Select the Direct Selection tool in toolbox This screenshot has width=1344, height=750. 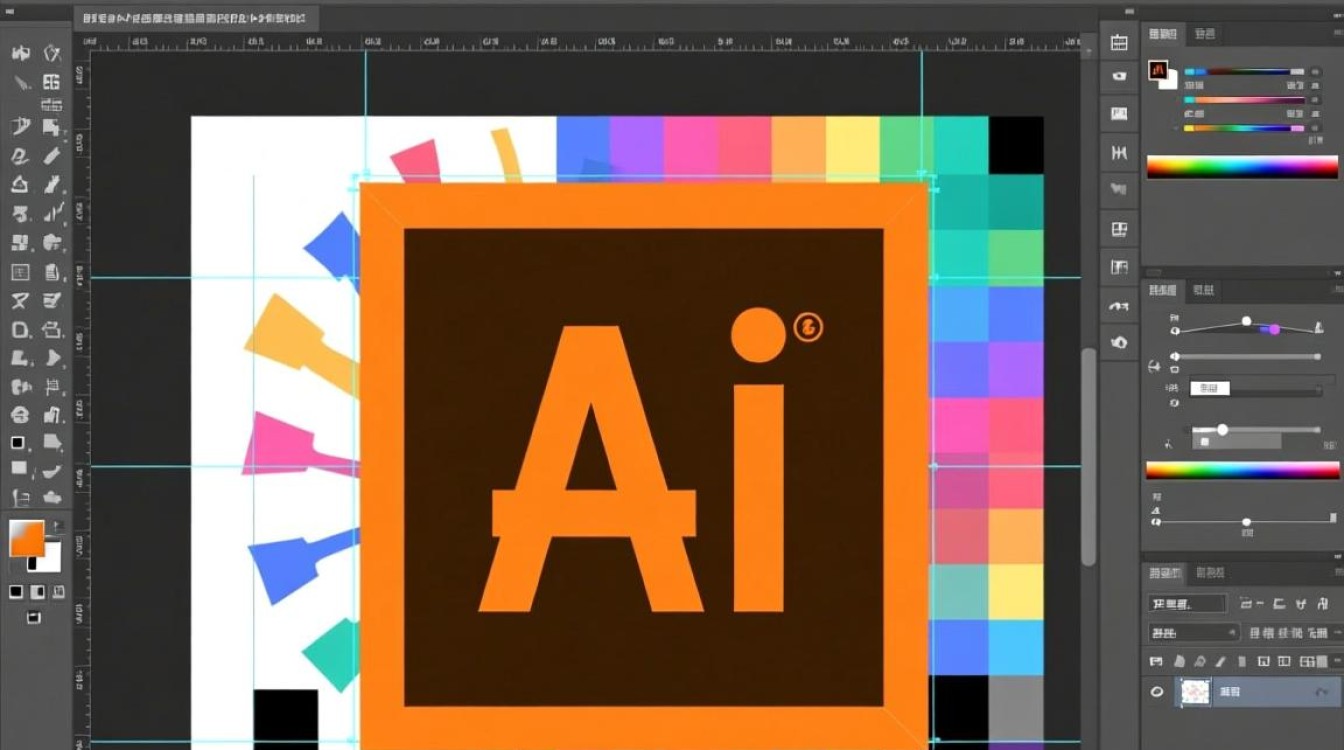[x=51, y=53]
